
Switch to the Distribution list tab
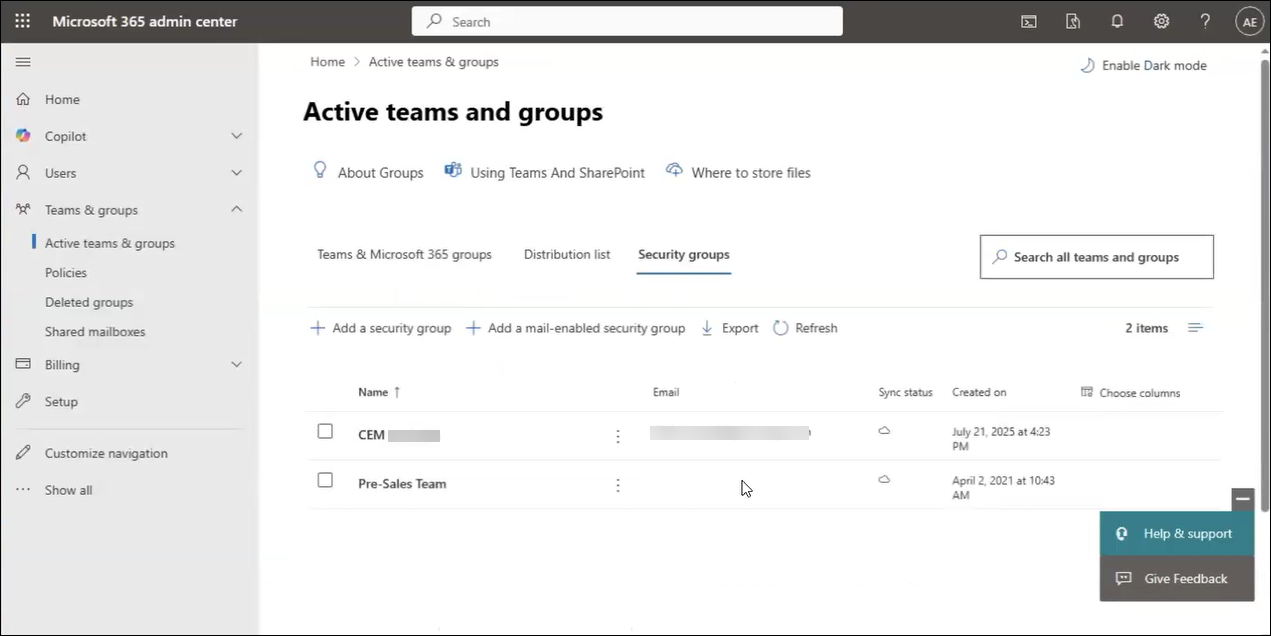pyautogui.click(x=566, y=254)
